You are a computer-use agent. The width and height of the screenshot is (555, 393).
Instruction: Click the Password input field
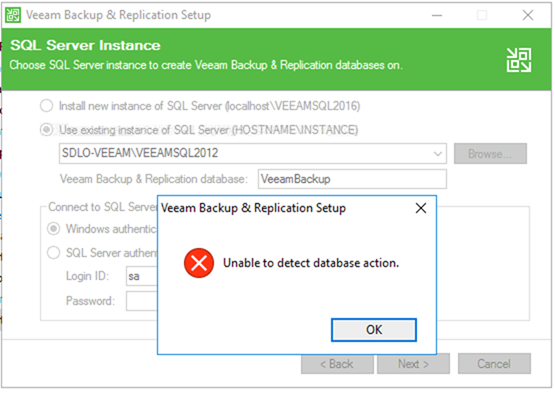pyautogui.click(x=142, y=301)
